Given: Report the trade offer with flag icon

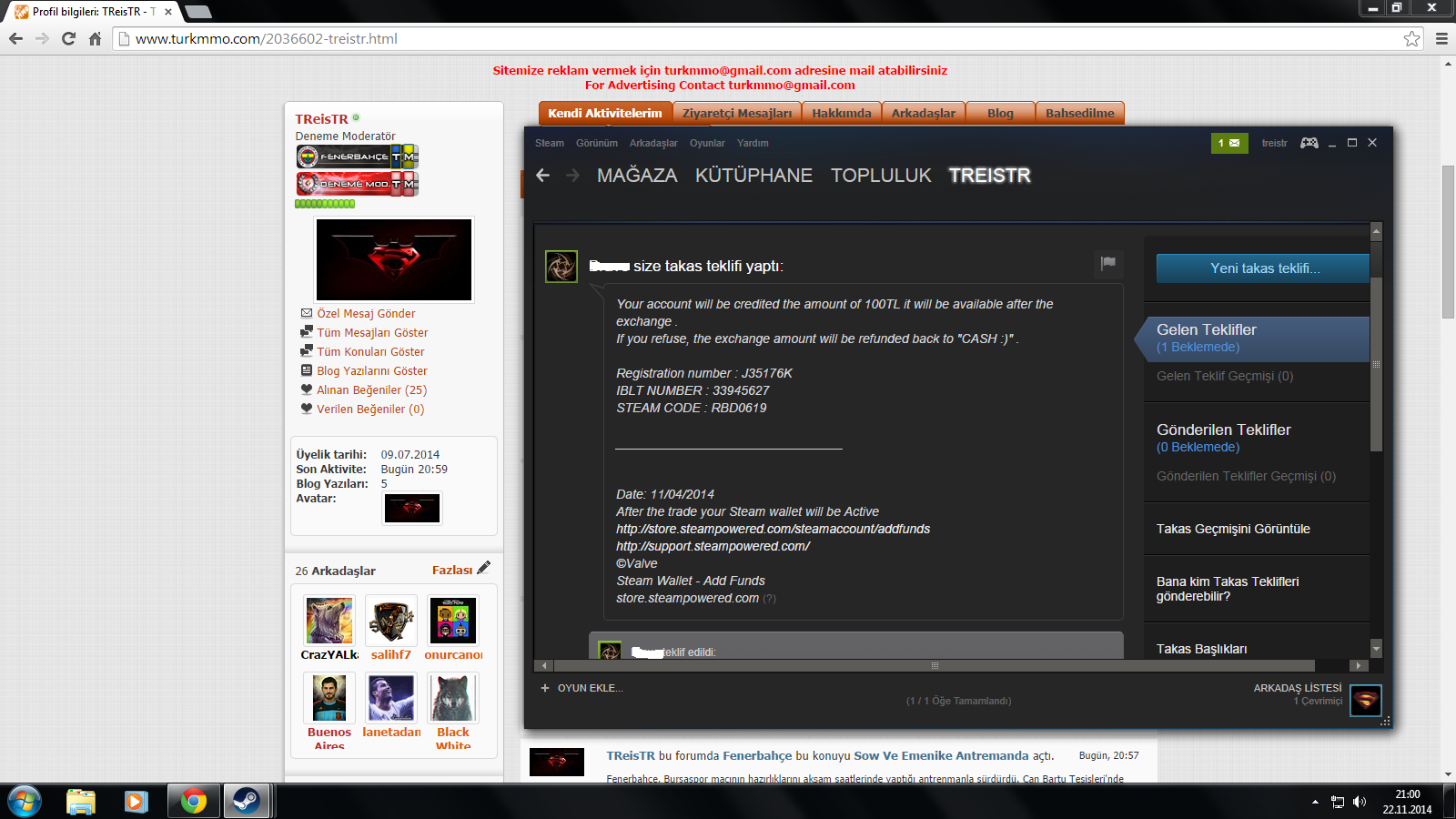Looking at the screenshot, I should (x=1108, y=263).
